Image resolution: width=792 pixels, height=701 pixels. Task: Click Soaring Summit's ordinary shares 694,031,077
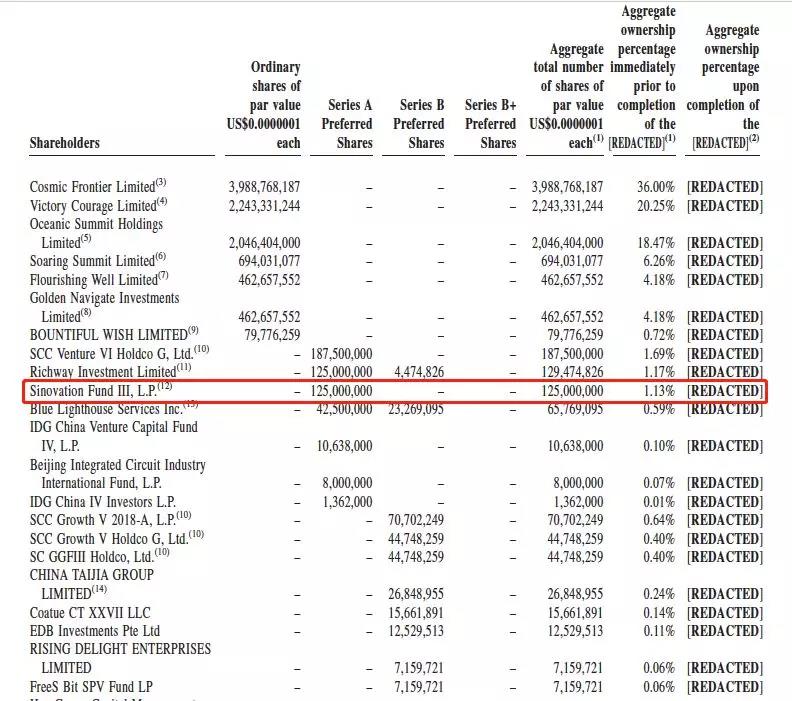(269, 261)
